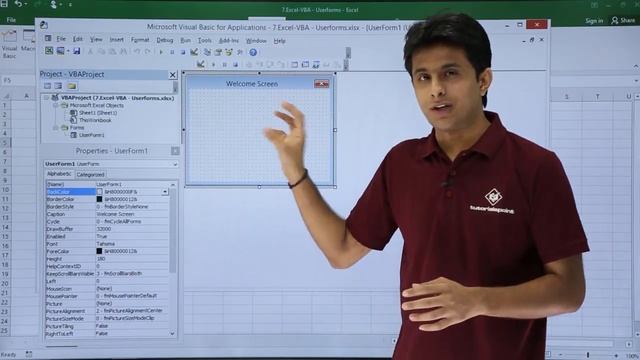Click Design Mode icon in second toolbar row

200,64
